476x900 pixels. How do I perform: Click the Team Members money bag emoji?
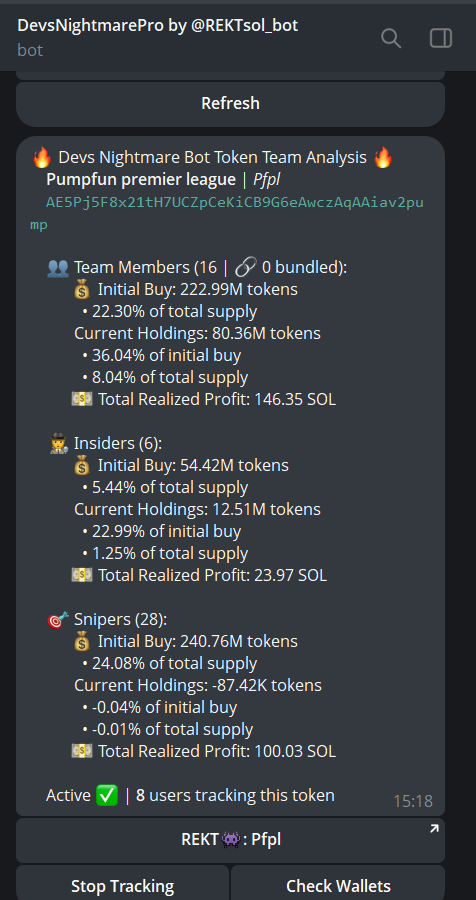click(82, 290)
